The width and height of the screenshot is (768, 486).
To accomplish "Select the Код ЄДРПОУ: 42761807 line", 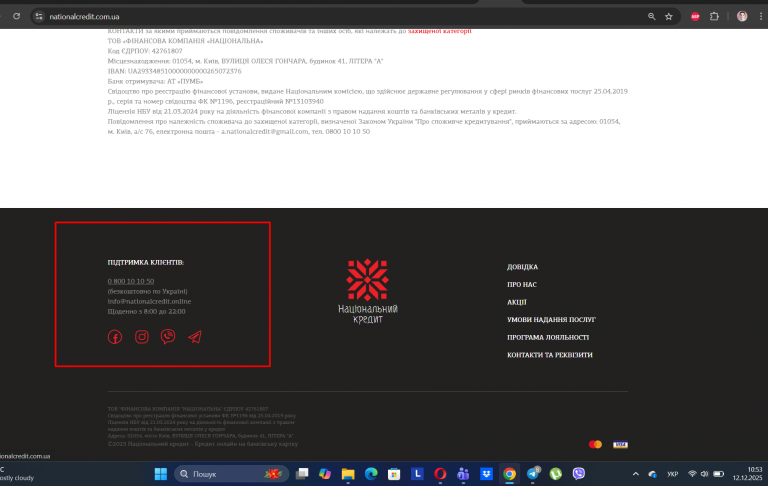I will tap(145, 51).
